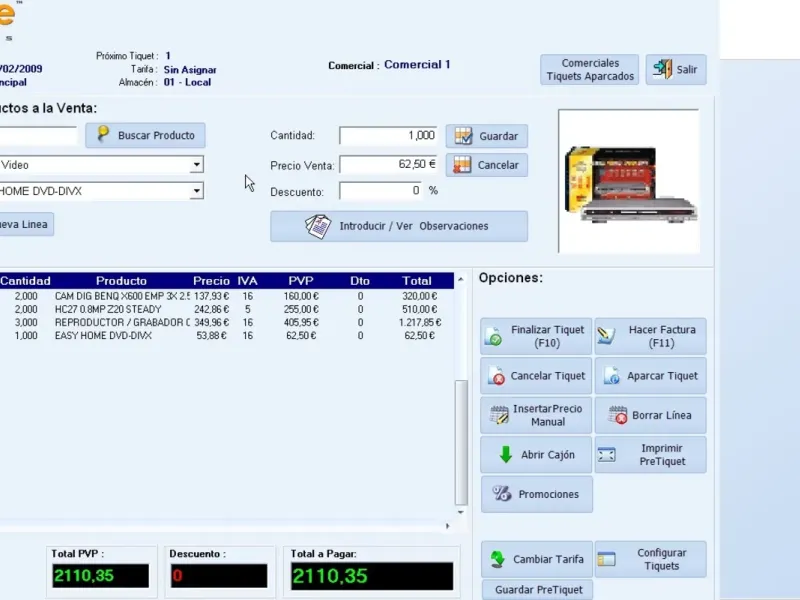This screenshot has width=800, height=600.
Task: Select the CAM DIG BENQ X600 row
Action: [x=227, y=296]
